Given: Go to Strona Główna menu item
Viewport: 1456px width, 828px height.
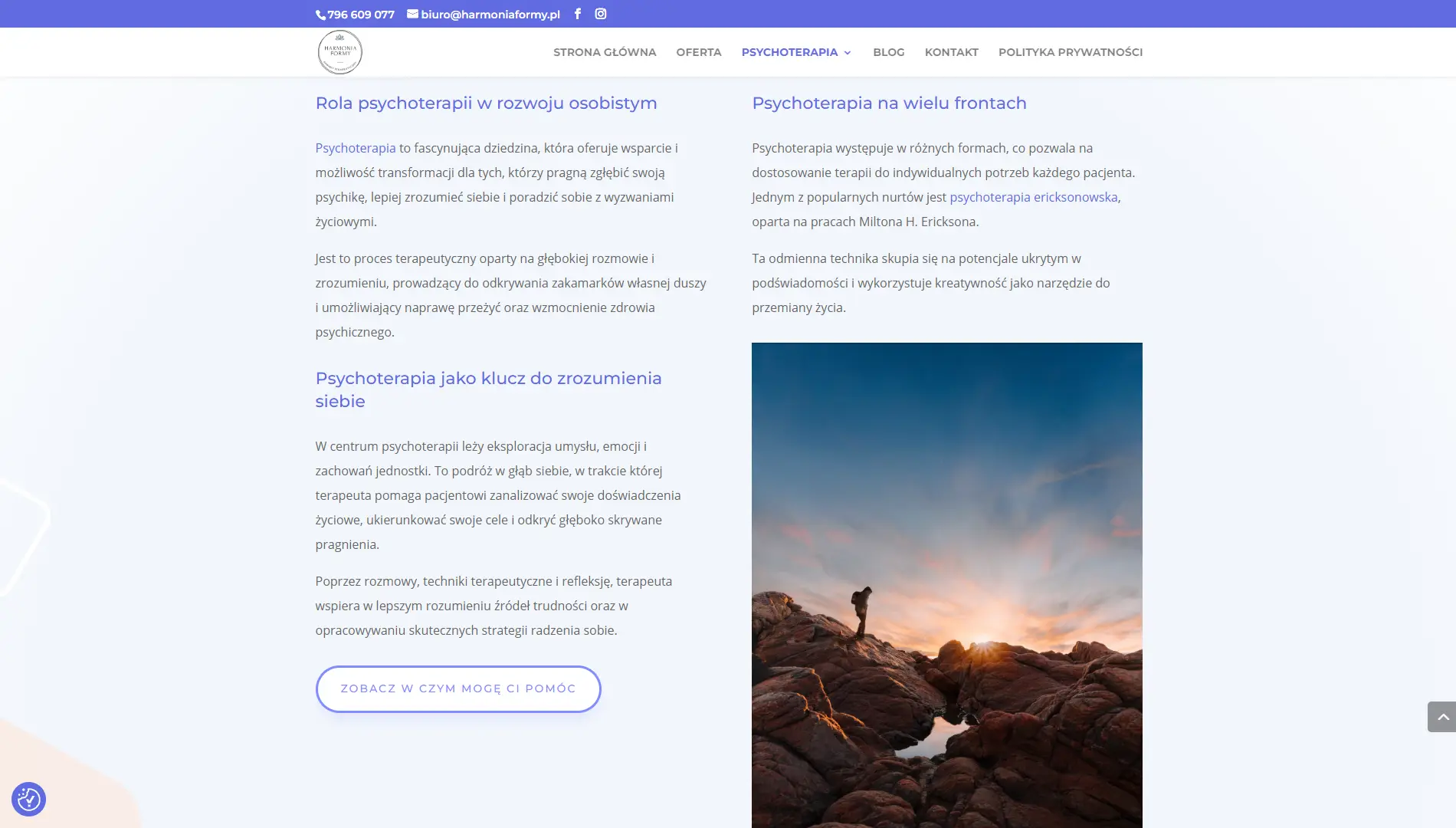Looking at the screenshot, I should click(x=605, y=52).
